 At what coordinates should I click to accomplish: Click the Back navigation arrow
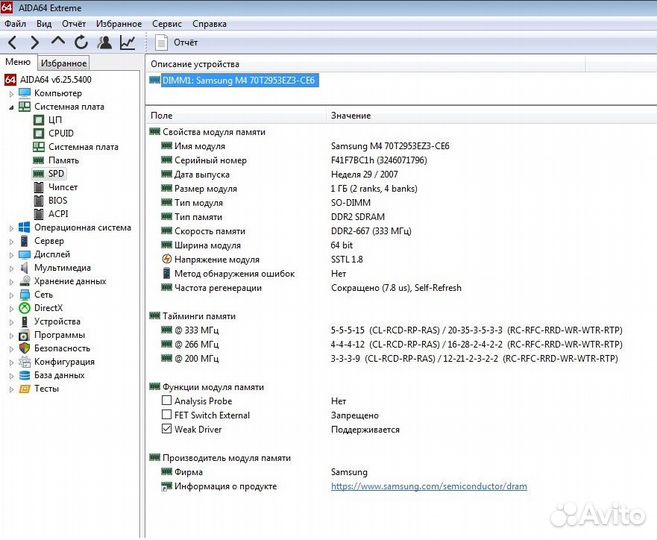point(13,42)
